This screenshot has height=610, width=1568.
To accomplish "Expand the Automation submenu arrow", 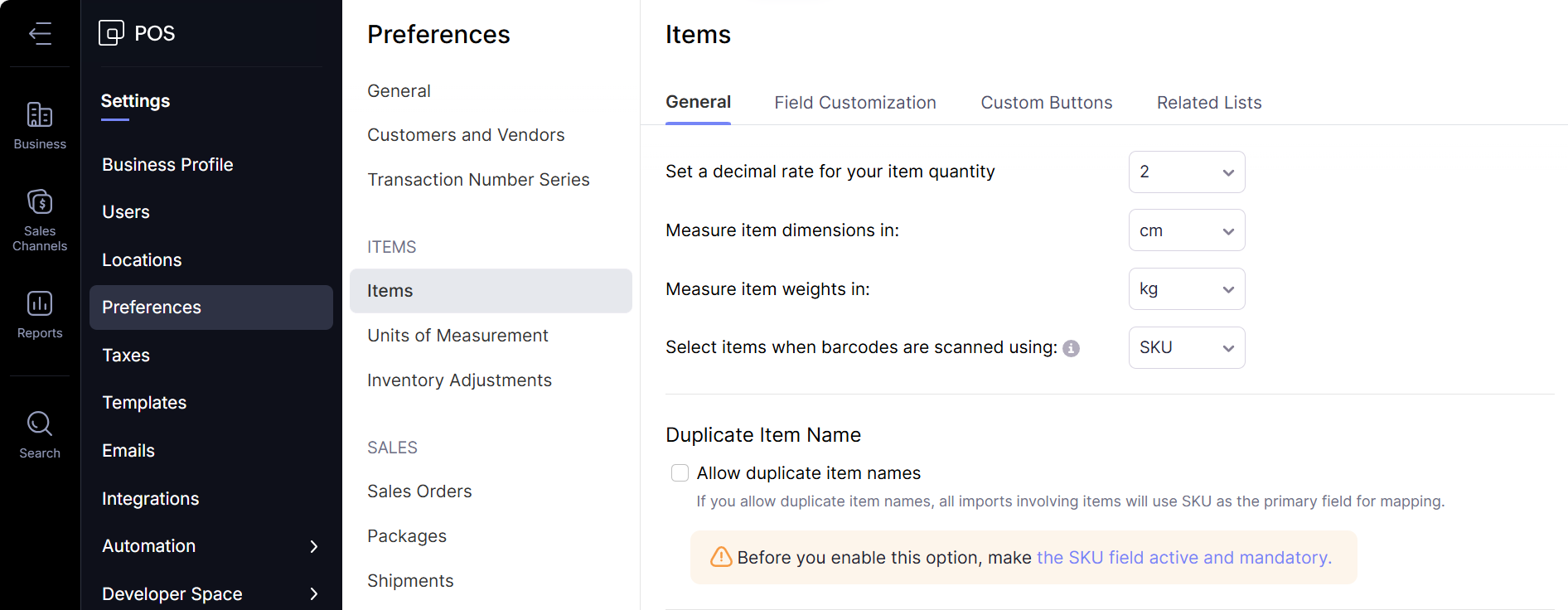I will (x=313, y=546).
